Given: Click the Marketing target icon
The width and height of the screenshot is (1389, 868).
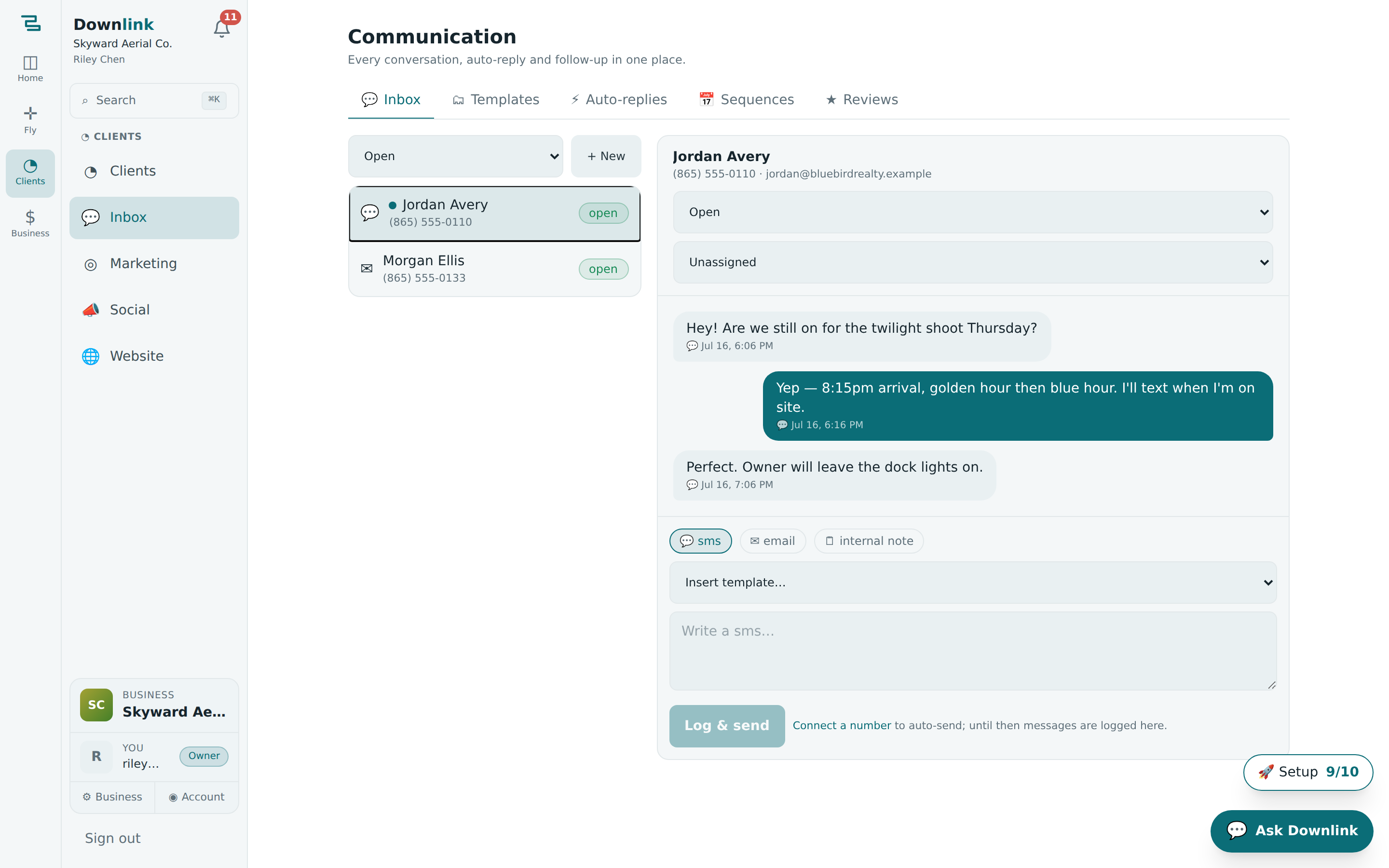Looking at the screenshot, I should point(91,264).
